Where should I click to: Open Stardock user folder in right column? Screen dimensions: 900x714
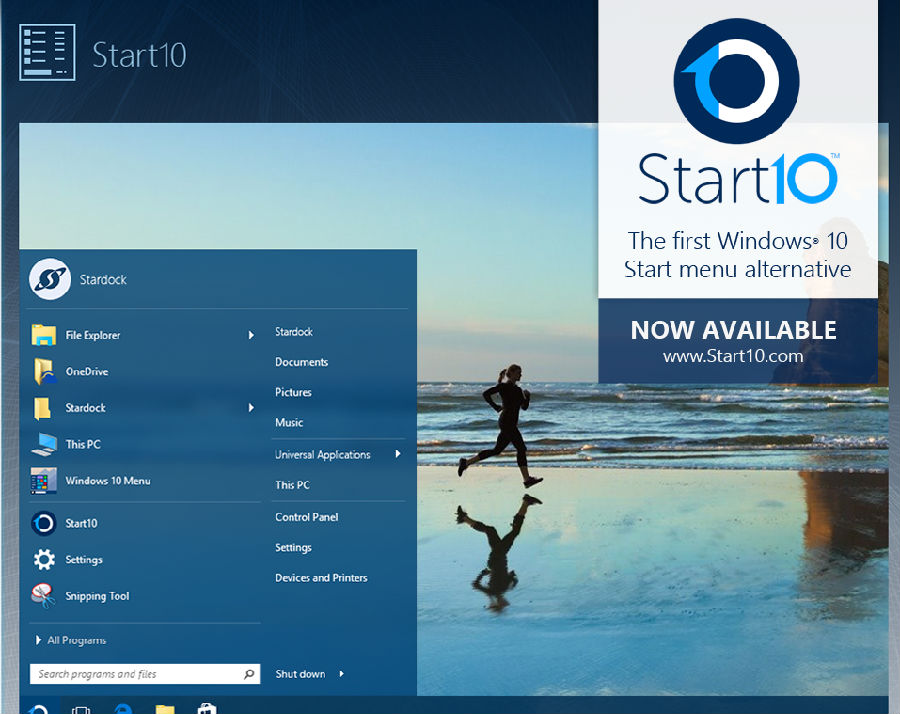(x=294, y=332)
